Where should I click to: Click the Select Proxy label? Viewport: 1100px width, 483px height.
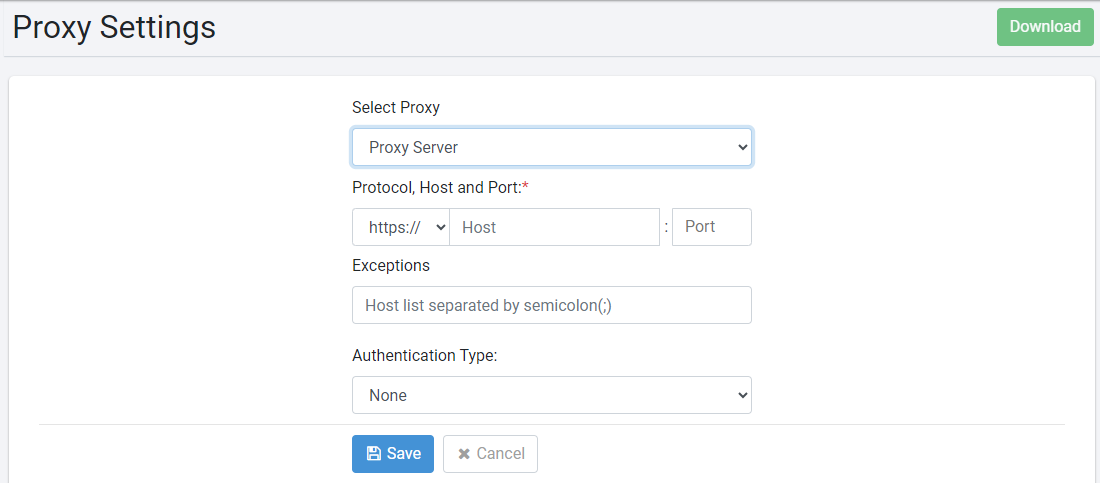pos(396,107)
